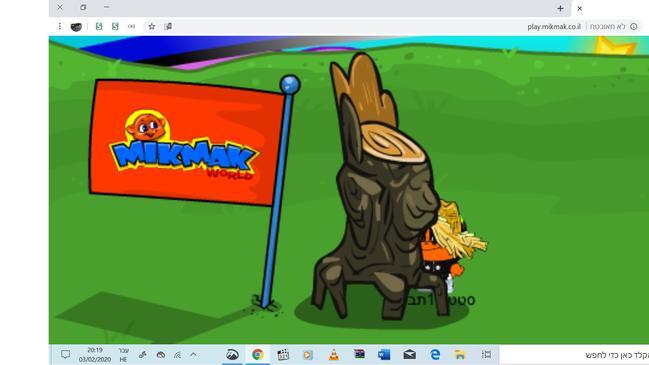Click the play.mikmak.co.il address bar URL

[x=554, y=26]
